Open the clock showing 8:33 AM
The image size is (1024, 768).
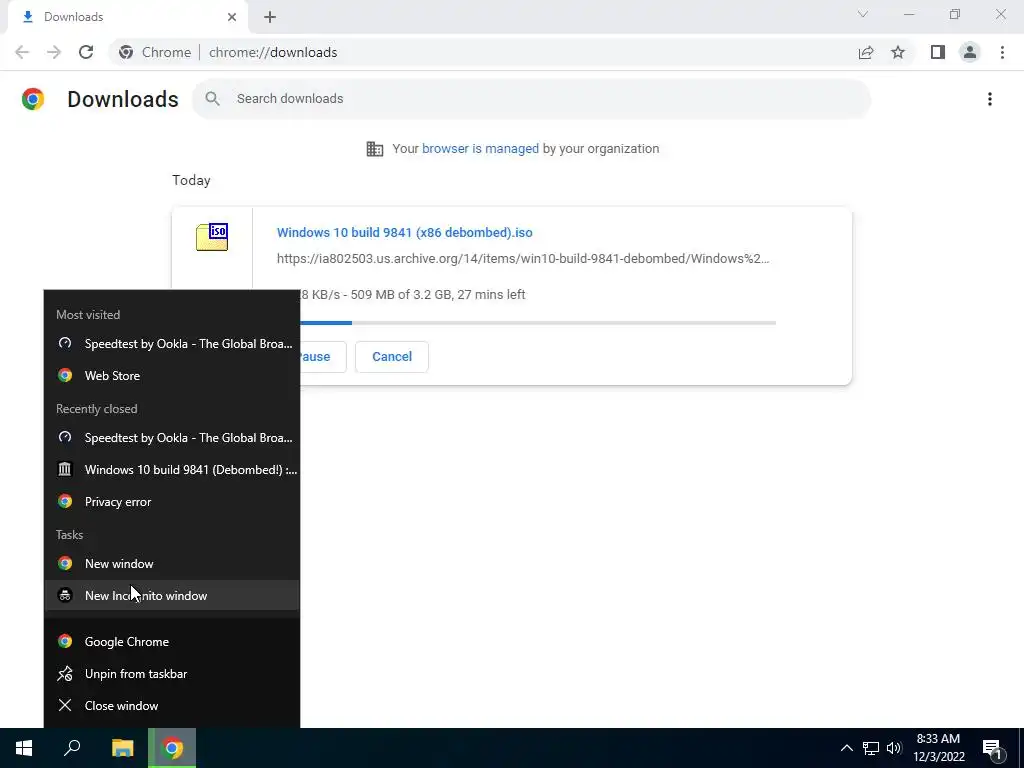pyautogui.click(x=938, y=748)
